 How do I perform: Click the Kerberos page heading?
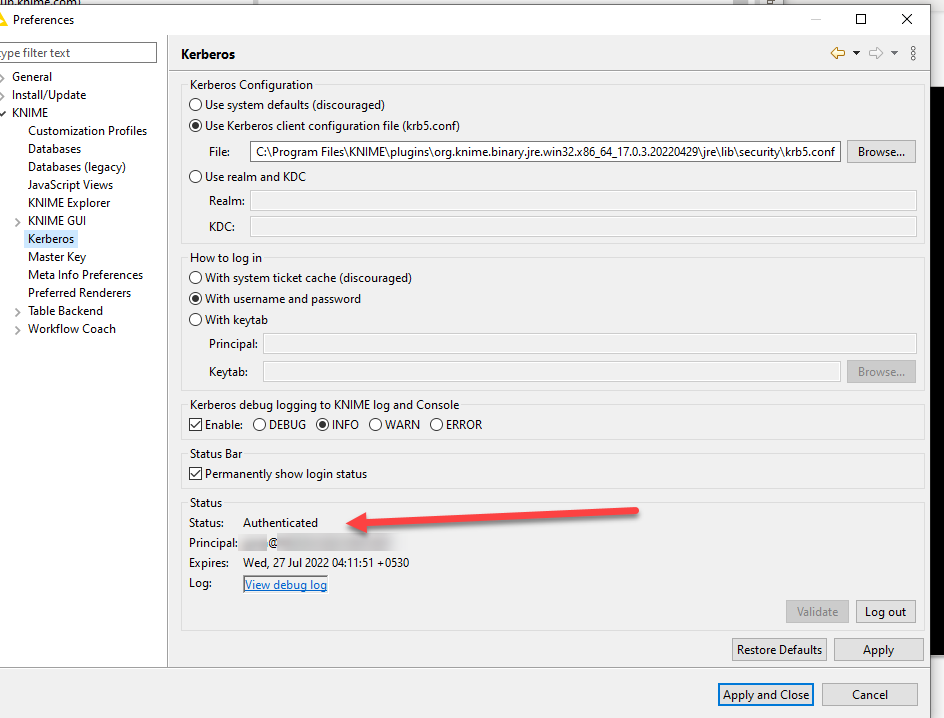pos(208,54)
